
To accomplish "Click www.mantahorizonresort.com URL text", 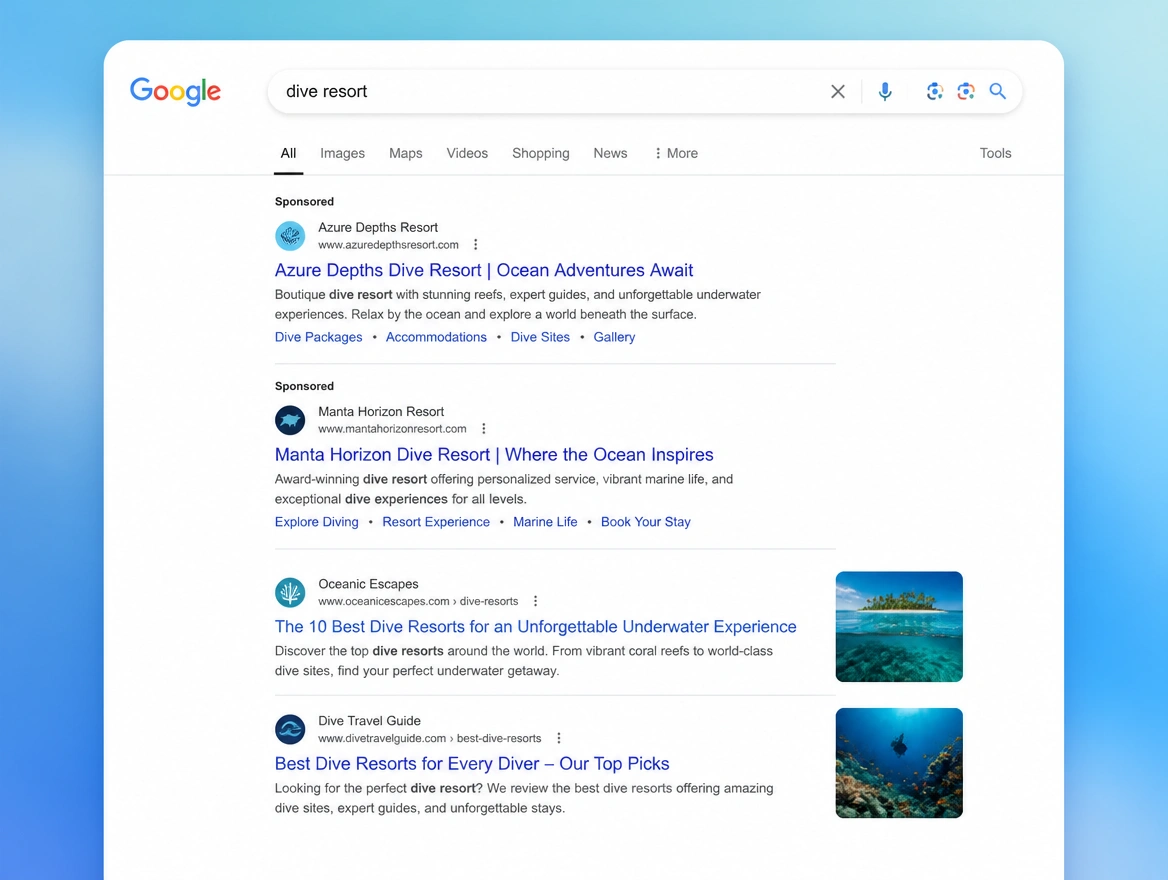I will pyautogui.click(x=393, y=428).
